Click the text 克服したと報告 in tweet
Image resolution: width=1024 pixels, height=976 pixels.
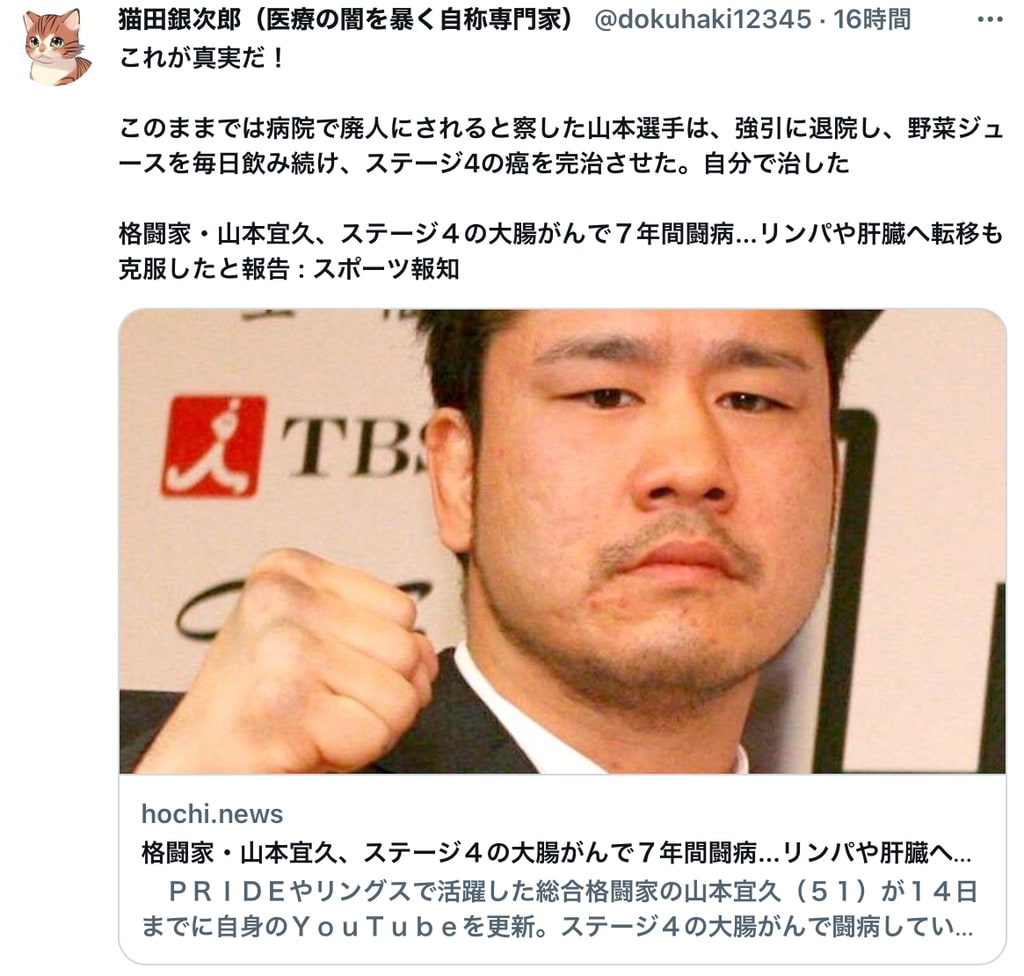204,268
